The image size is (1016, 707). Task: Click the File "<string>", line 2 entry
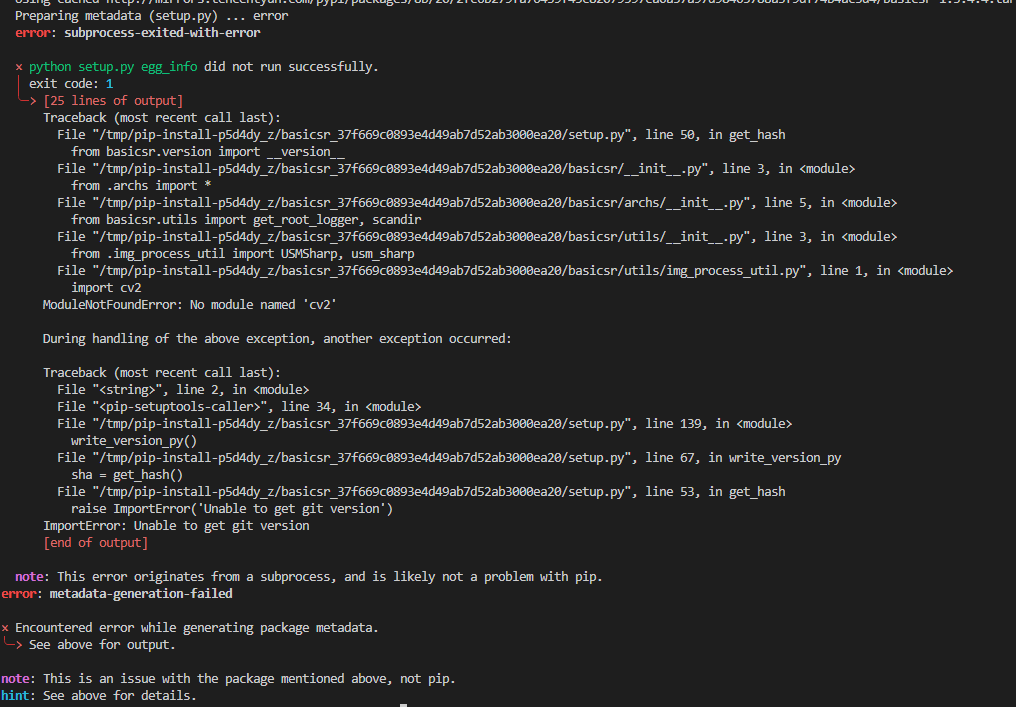(x=183, y=389)
